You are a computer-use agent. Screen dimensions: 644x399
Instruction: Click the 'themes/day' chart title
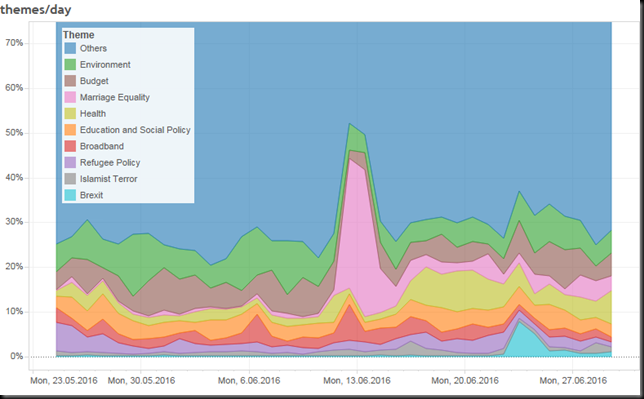[36, 9]
